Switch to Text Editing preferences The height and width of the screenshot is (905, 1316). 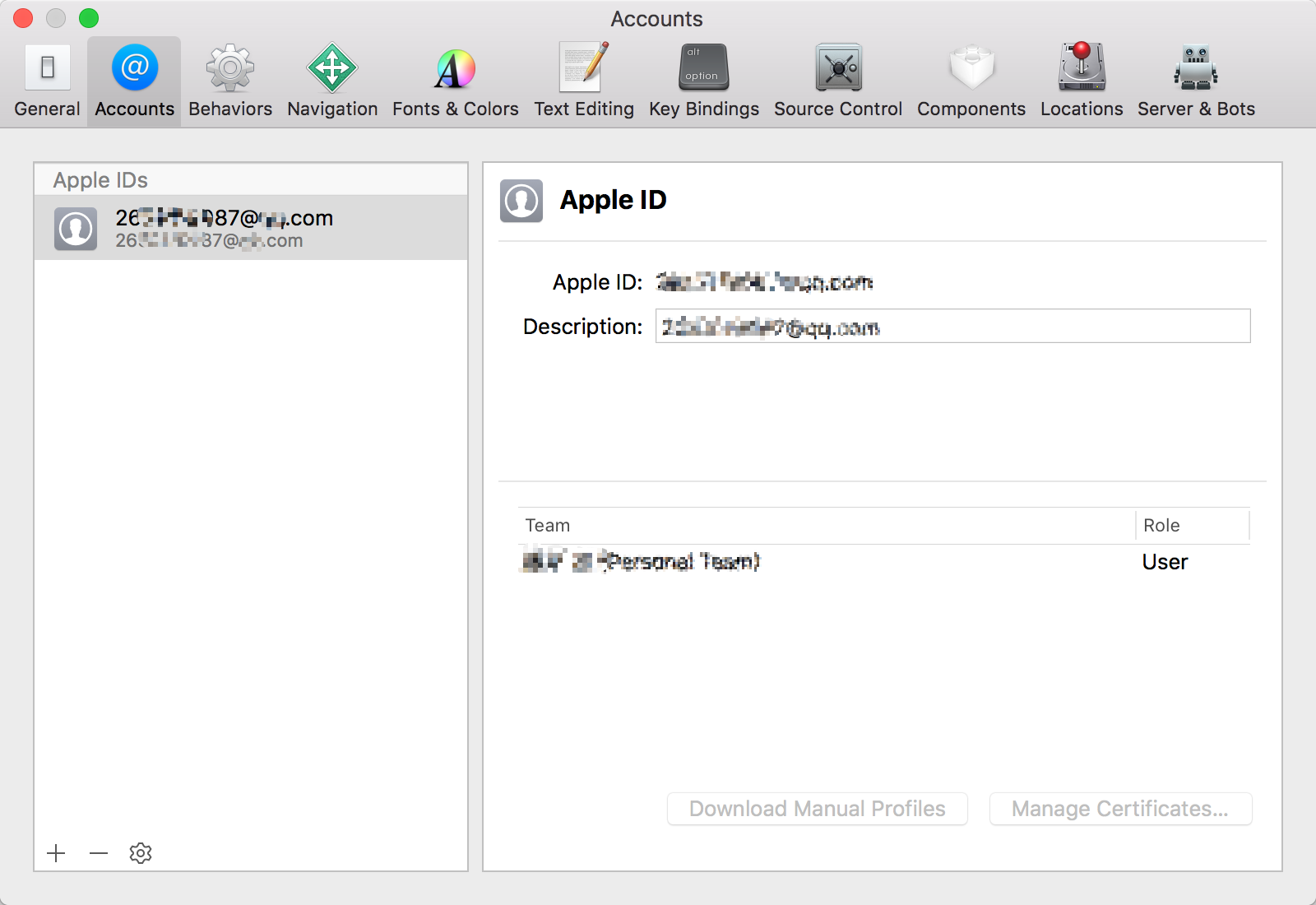(x=584, y=81)
